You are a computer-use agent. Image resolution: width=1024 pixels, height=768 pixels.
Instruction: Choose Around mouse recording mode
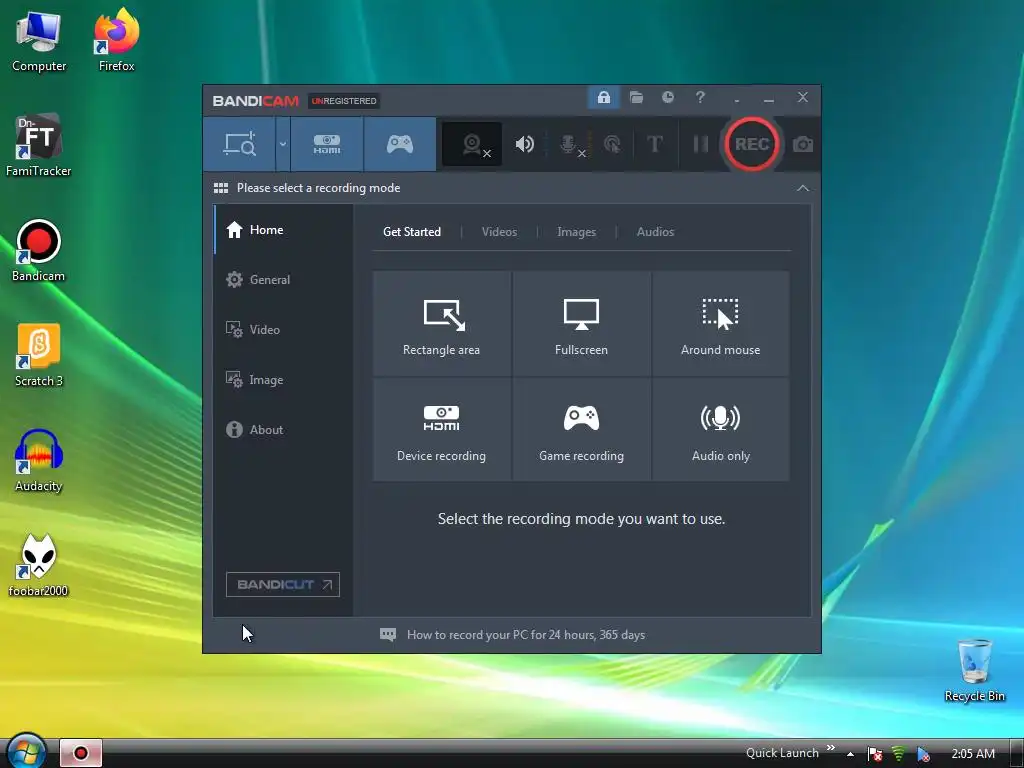(x=720, y=324)
